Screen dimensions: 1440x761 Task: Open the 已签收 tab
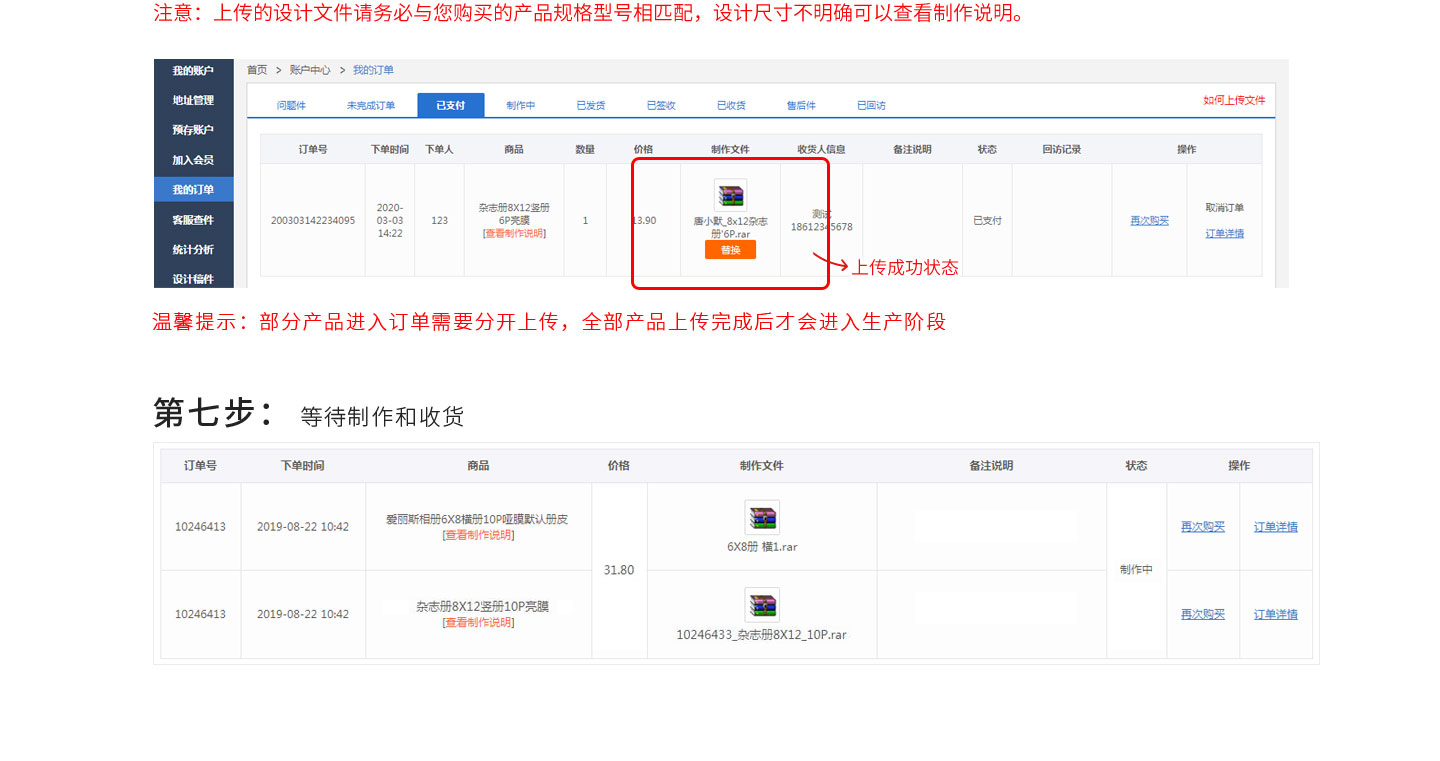[x=661, y=105]
